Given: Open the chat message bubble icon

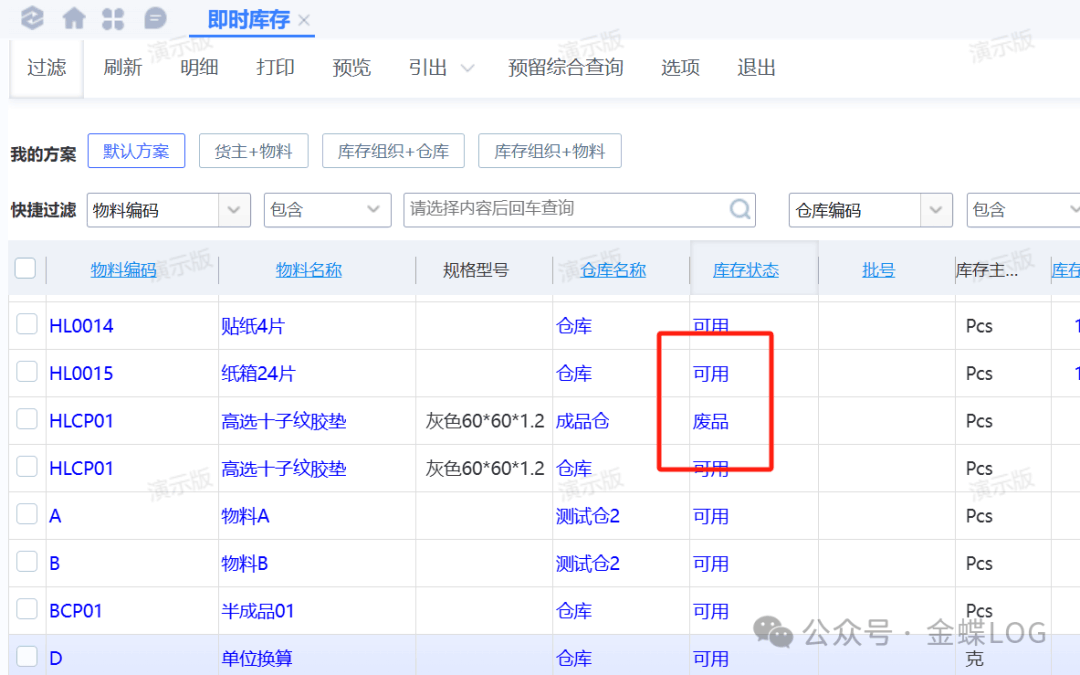Looking at the screenshot, I should pyautogui.click(x=155, y=18).
